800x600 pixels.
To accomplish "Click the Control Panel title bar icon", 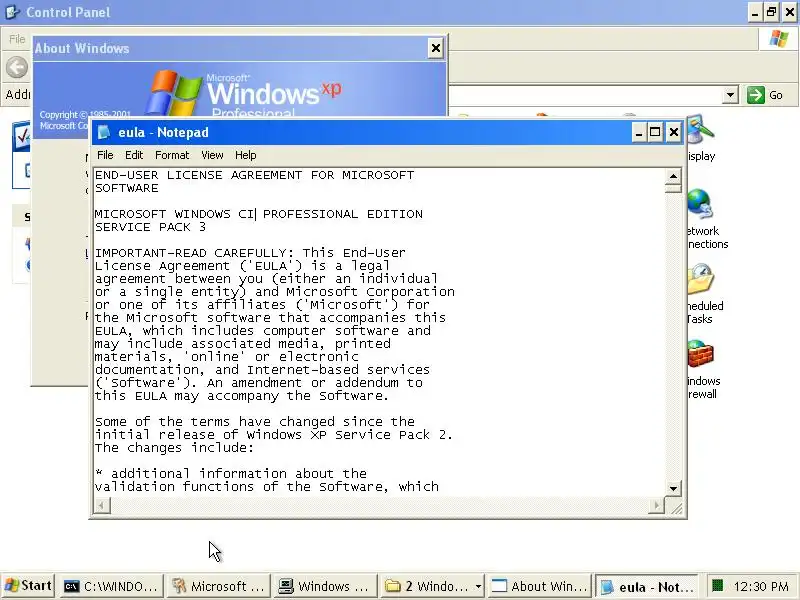I will point(13,12).
